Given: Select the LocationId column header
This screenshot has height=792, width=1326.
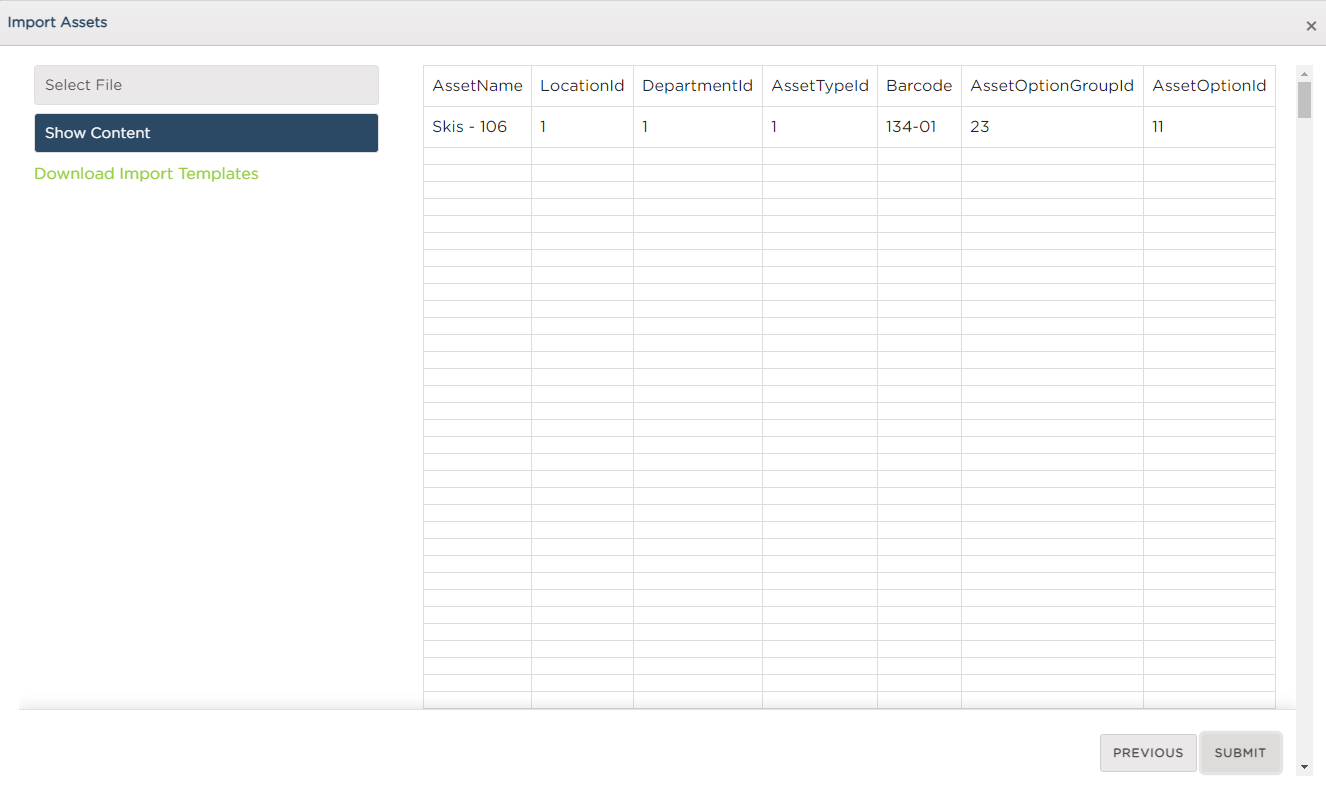Looking at the screenshot, I should point(582,86).
